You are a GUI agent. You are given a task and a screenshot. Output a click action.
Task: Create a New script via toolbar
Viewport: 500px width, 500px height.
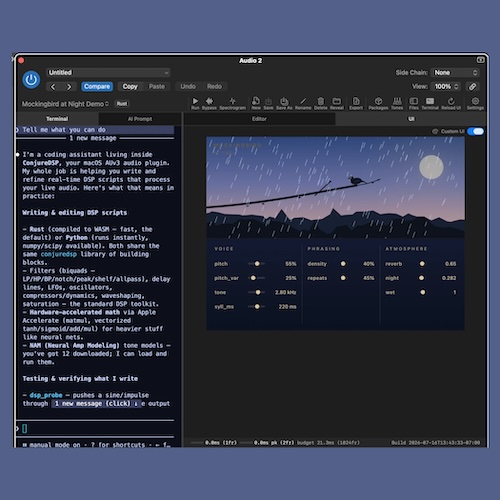[256, 101]
